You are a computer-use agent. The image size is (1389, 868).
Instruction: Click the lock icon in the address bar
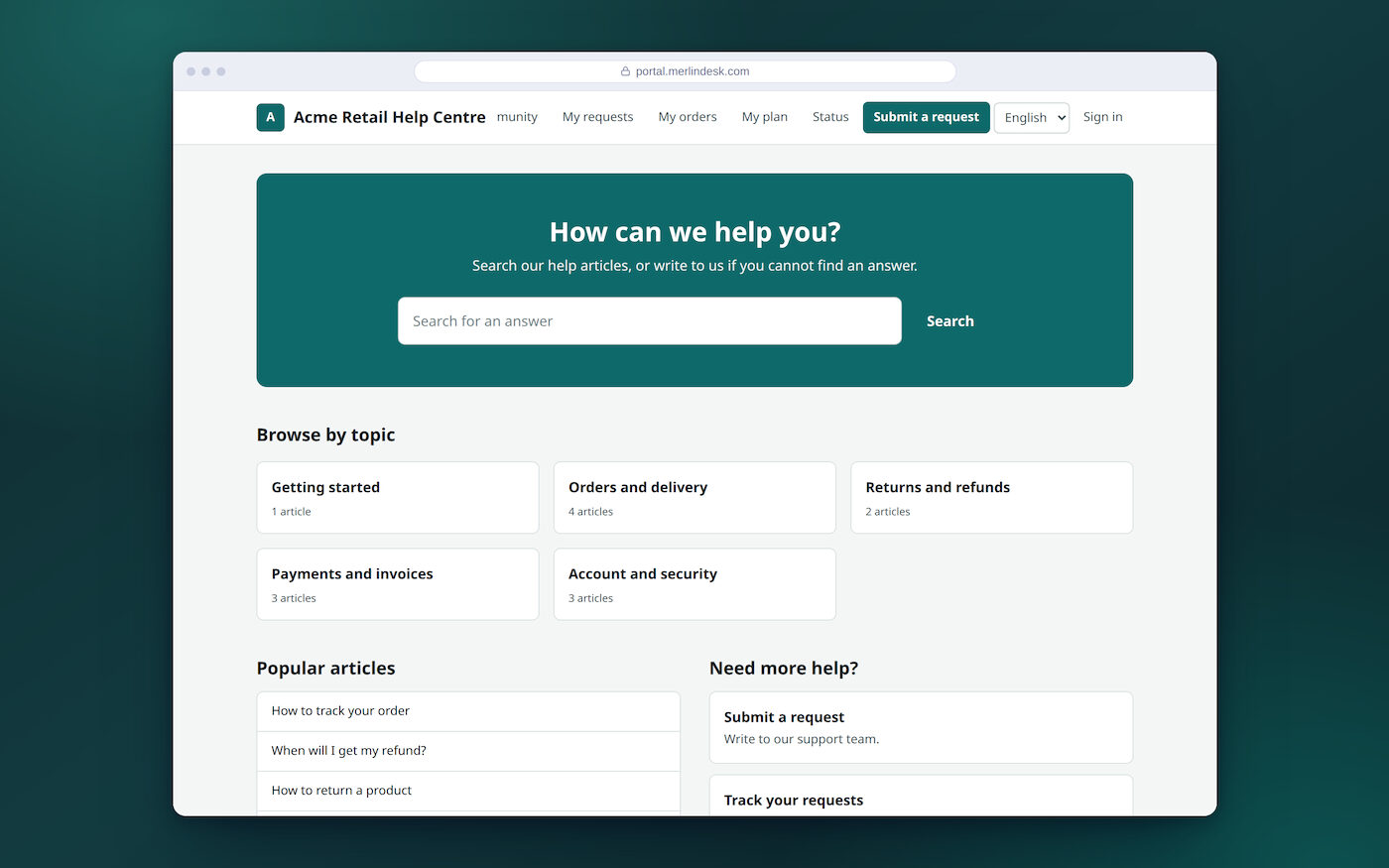[x=625, y=71]
